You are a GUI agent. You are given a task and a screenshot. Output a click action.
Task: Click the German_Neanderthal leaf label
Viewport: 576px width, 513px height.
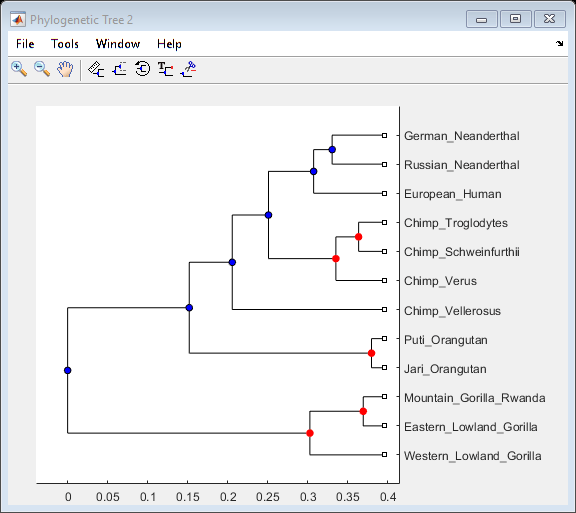(x=462, y=136)
